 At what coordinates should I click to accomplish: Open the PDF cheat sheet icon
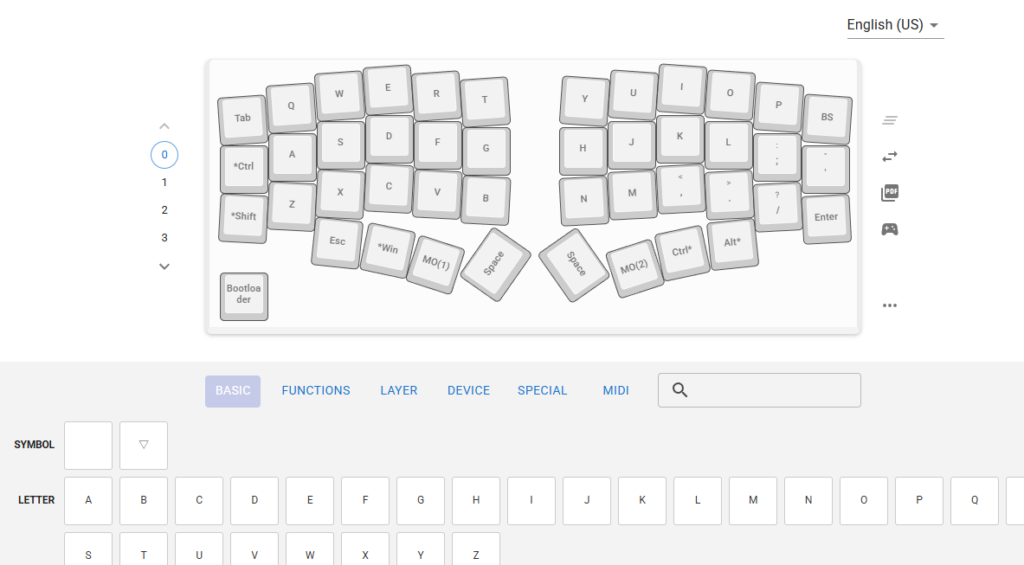pos(889,193)
